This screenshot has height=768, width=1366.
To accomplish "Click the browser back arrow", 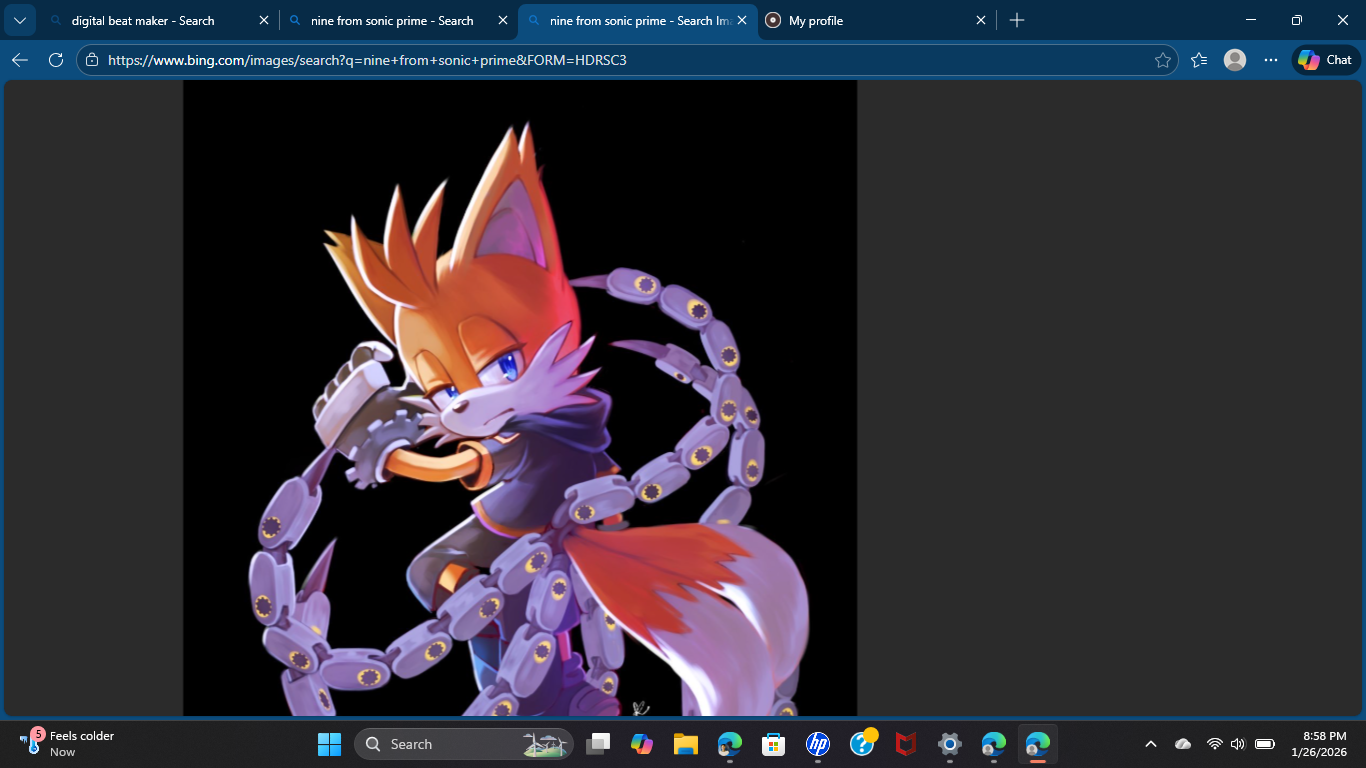I will (20, 60).
